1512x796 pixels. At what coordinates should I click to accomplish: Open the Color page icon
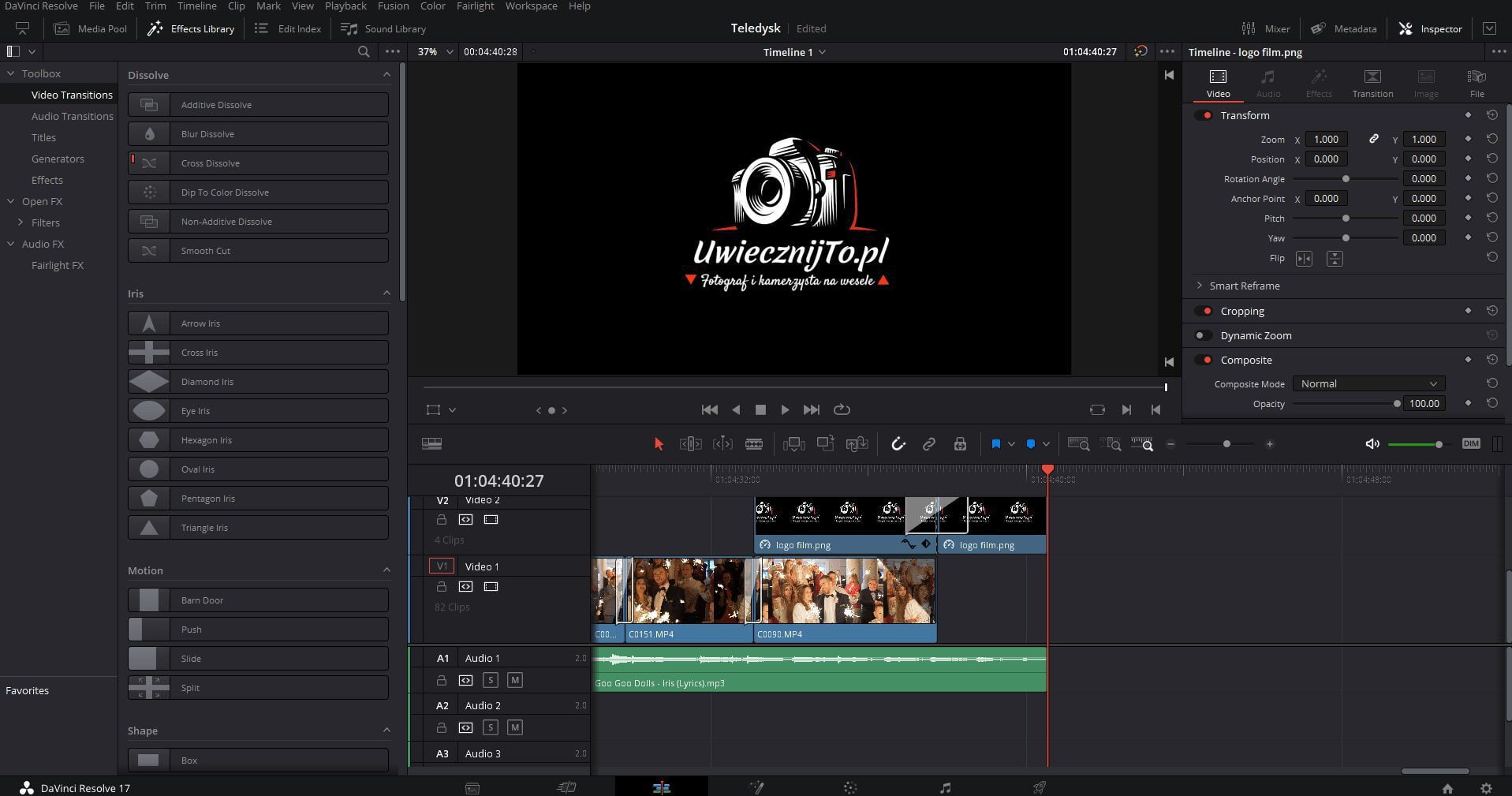click(x=850, y=787)
